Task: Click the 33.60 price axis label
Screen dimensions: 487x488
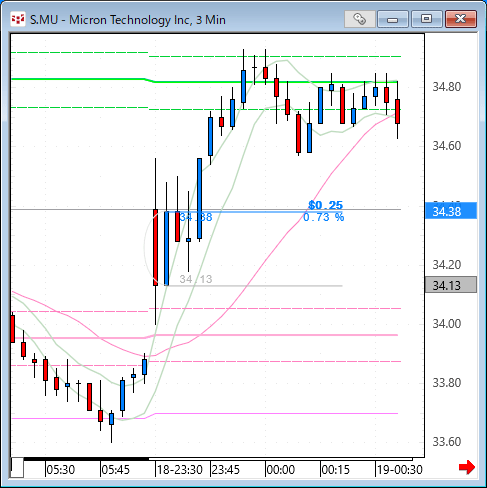Action: (447, 442)
